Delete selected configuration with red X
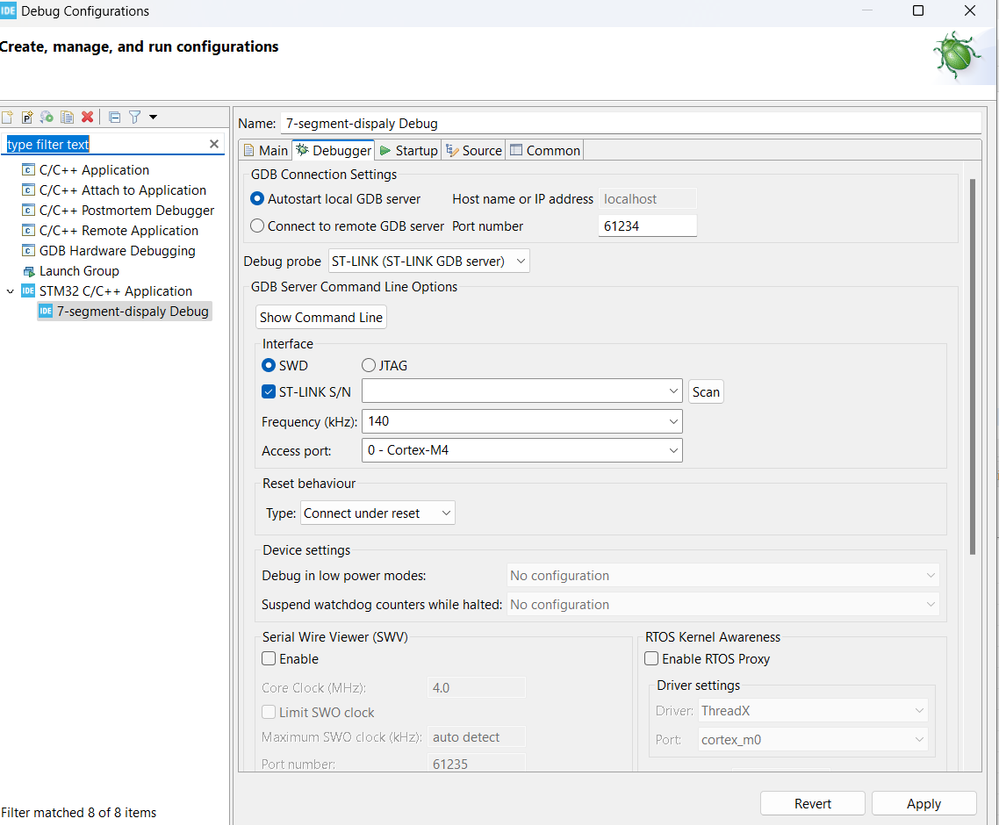The image size is (999, 825). 87,117
